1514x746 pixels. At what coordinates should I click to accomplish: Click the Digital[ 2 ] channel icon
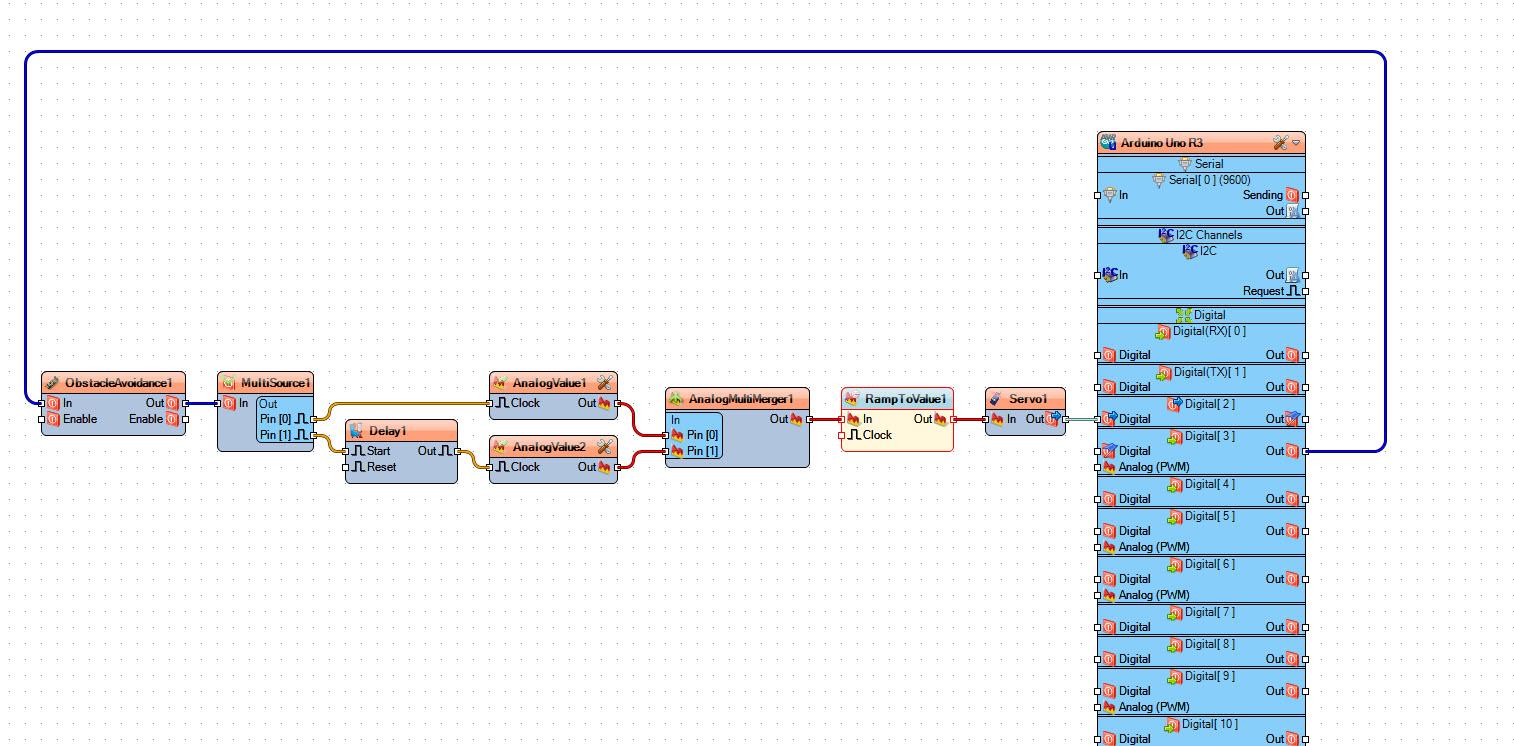pos(1176,404)
